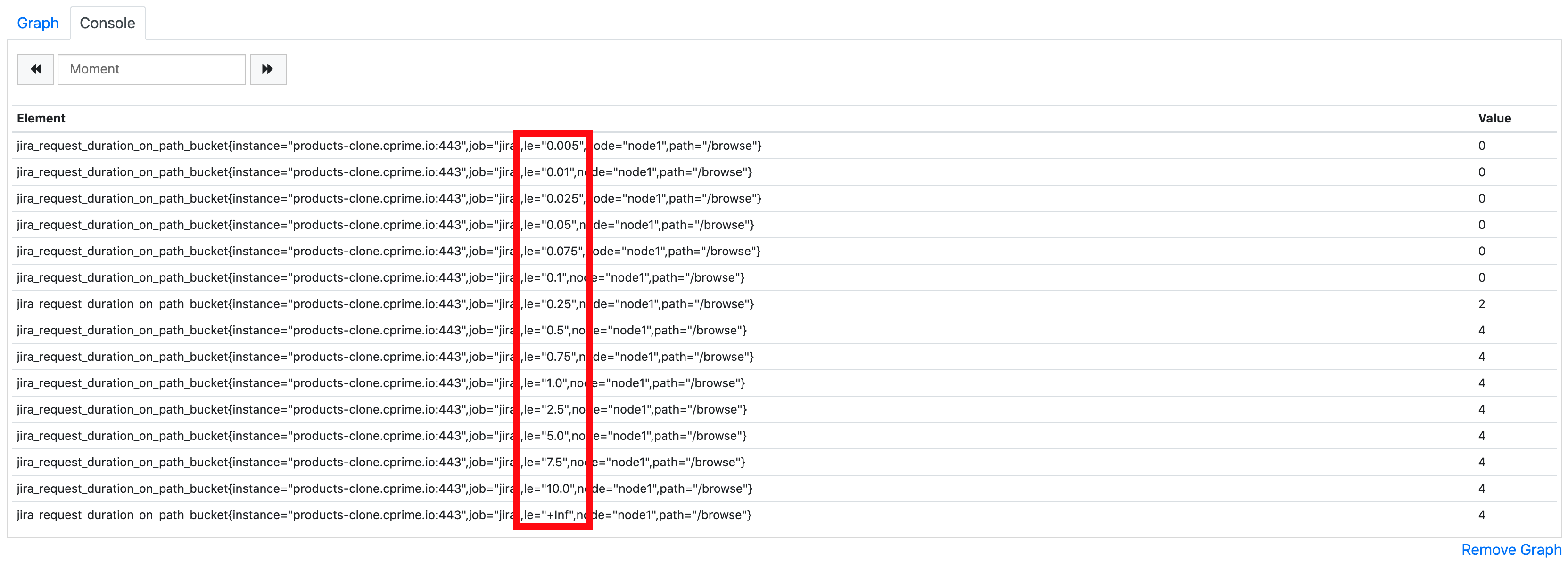Select the row with le="0.025"
Viewport: 1568px width, 569px height.
tap(784, 198)
